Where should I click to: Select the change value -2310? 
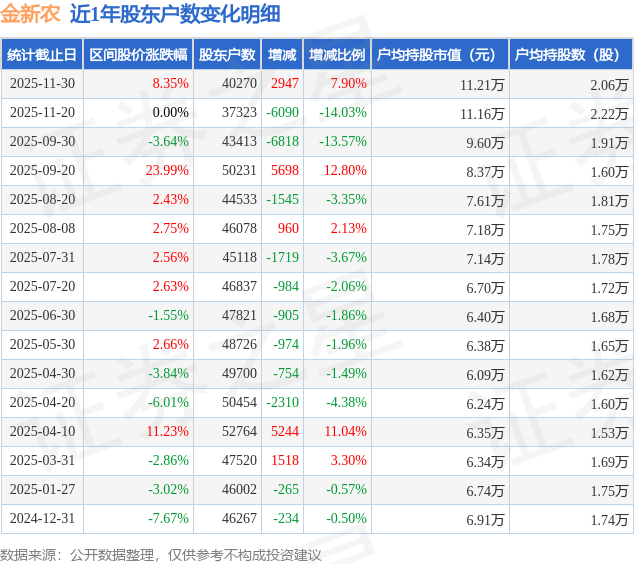(282, 403)
